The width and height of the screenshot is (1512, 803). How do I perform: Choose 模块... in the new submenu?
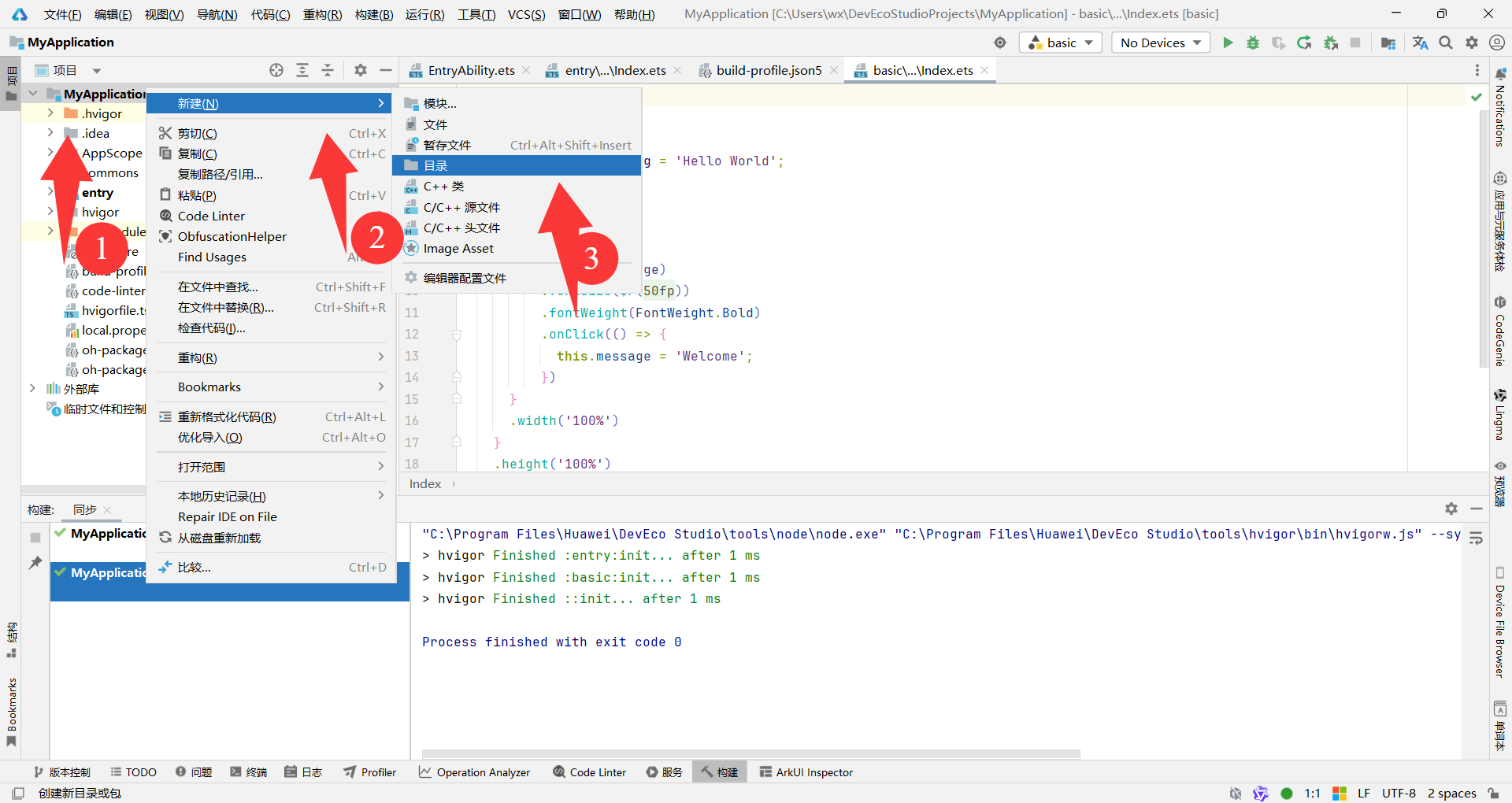coord(517,103)
